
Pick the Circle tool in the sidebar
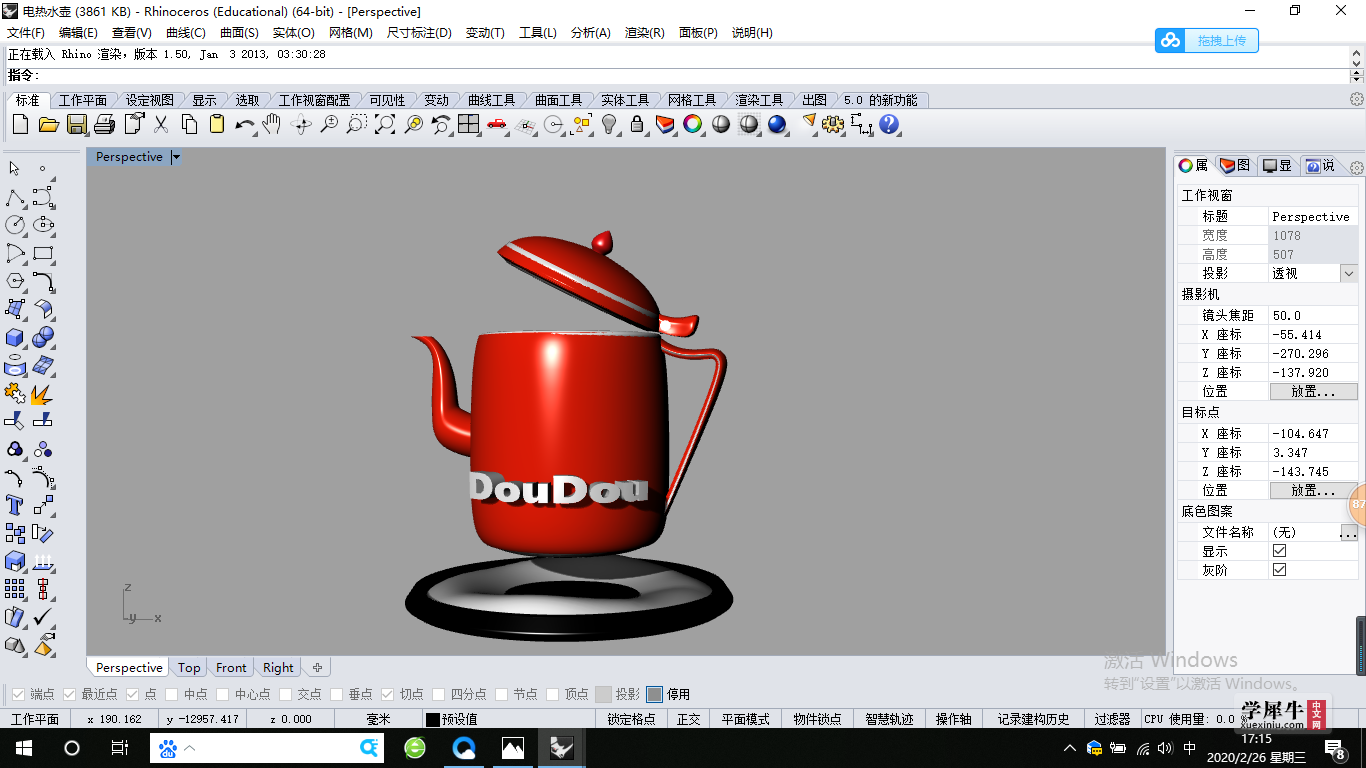15,225
